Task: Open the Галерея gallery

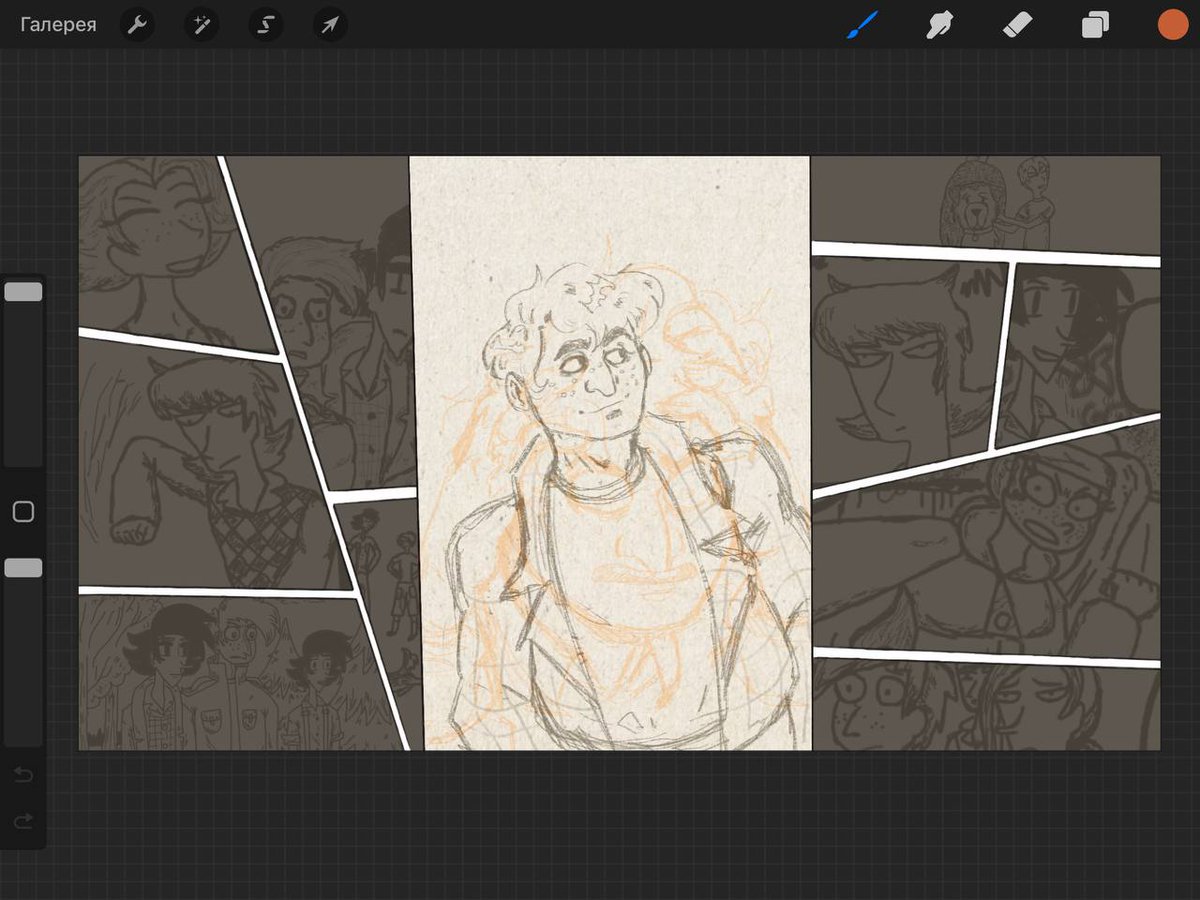Action: pyautogui.click(x=58, y=25)
